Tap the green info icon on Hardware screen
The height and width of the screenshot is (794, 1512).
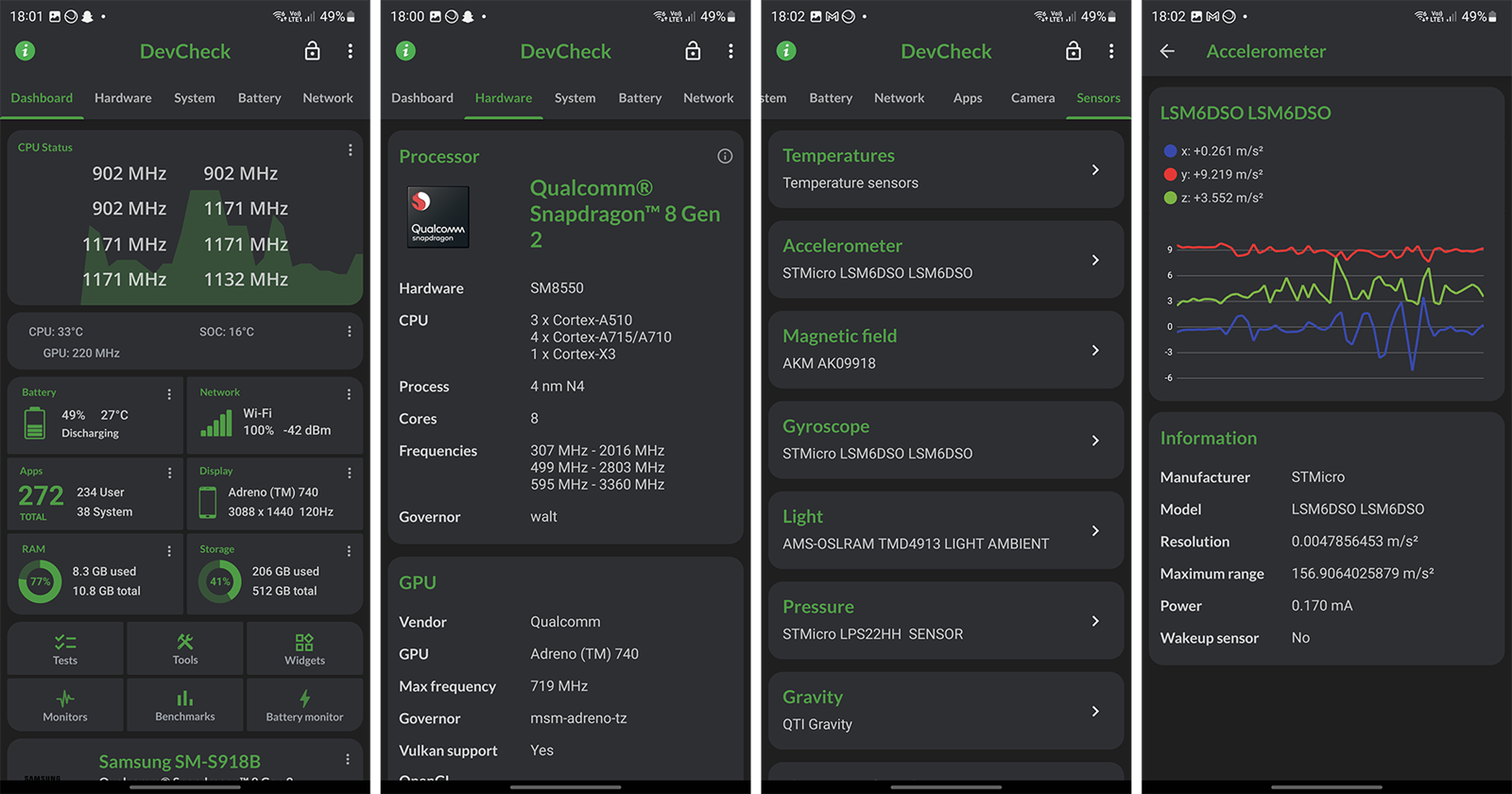pyautogui.click(x=405, y=51)
